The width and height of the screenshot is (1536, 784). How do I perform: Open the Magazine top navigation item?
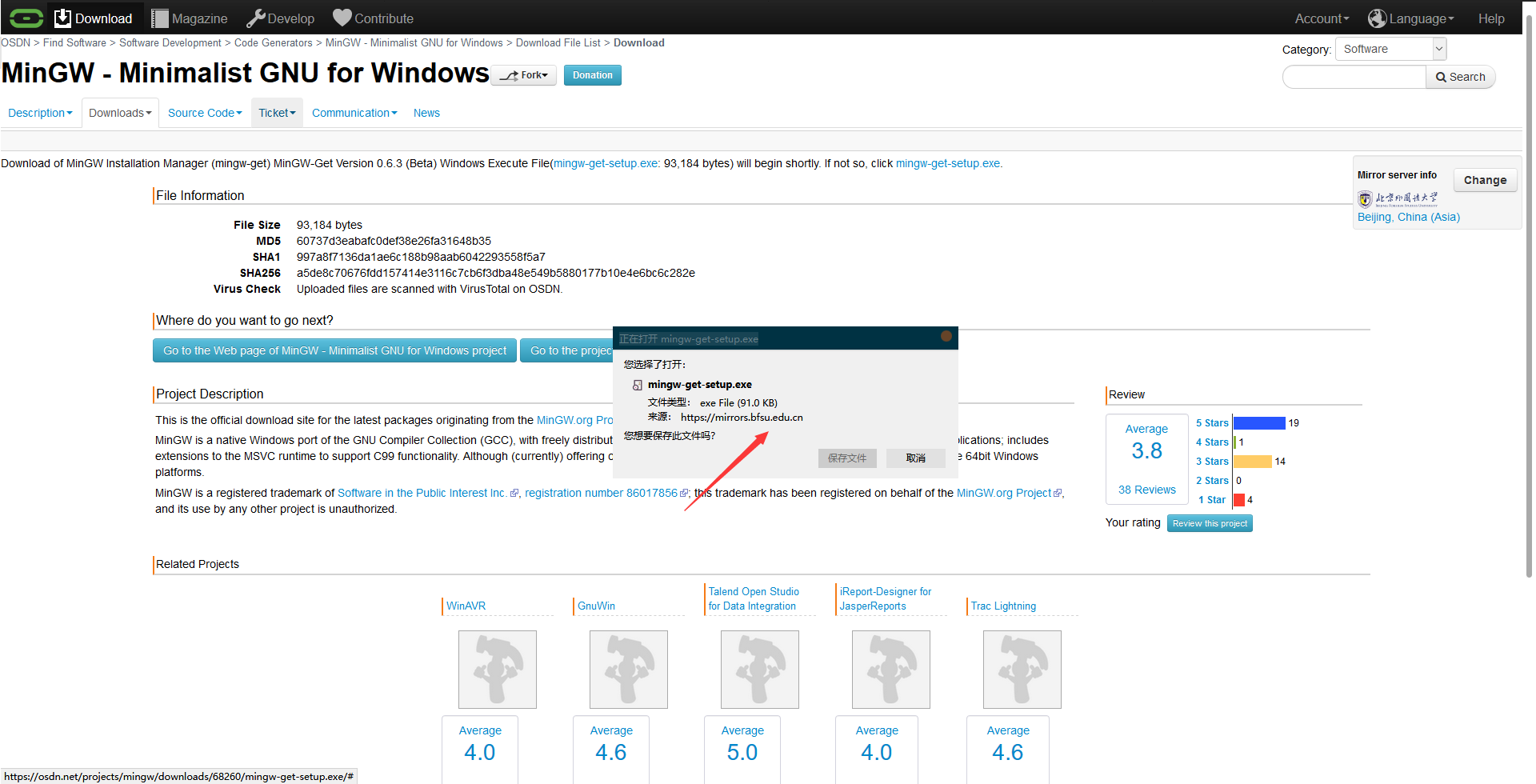[x=190, y=18]
